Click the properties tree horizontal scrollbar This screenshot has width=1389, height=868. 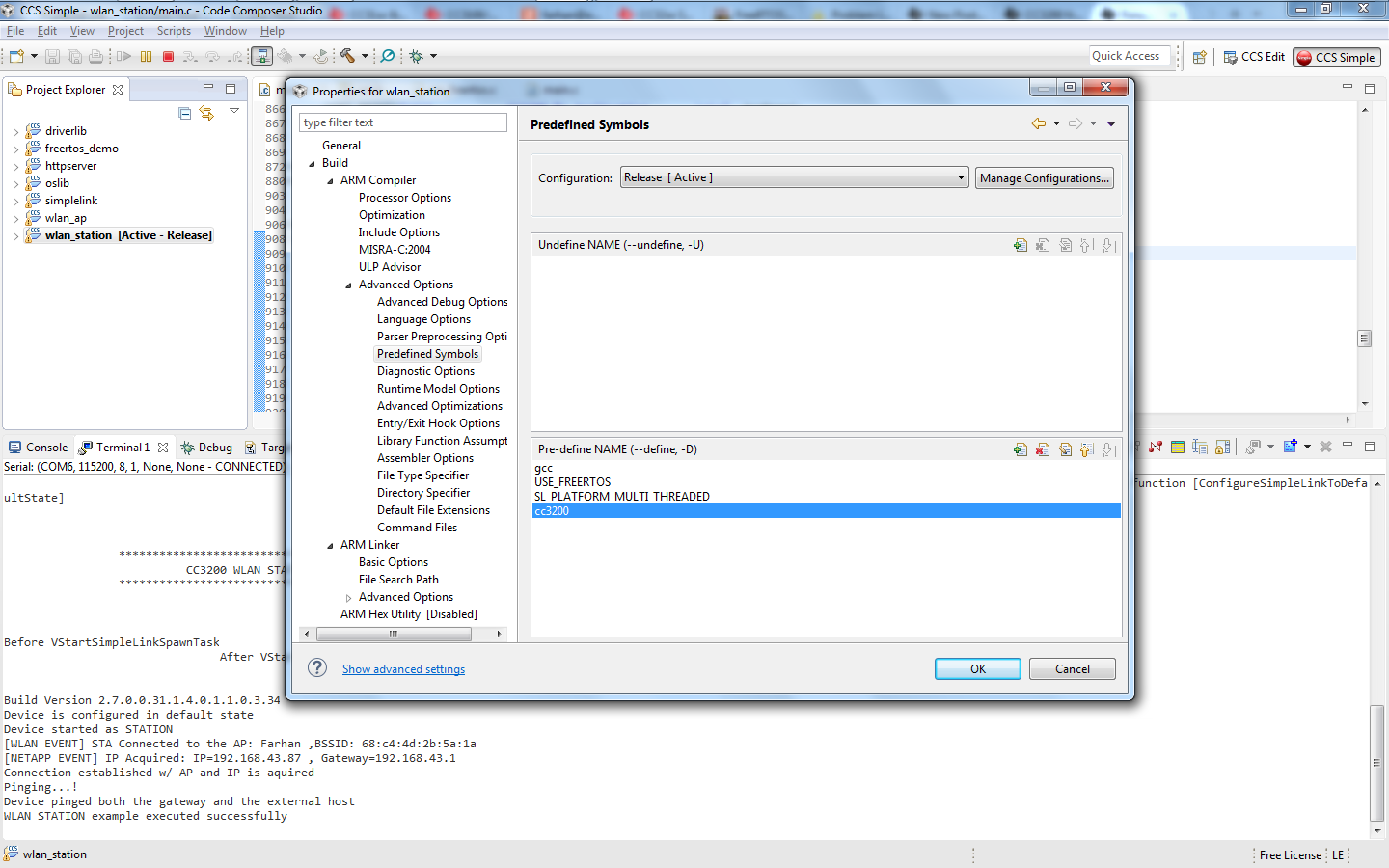(394, 634)
